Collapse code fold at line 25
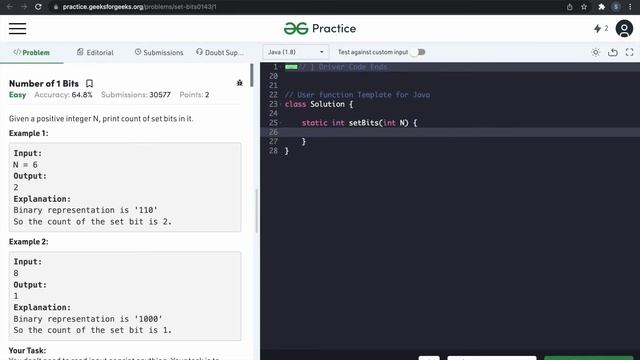This screenshot has height=360, width=640. point(281,123)
